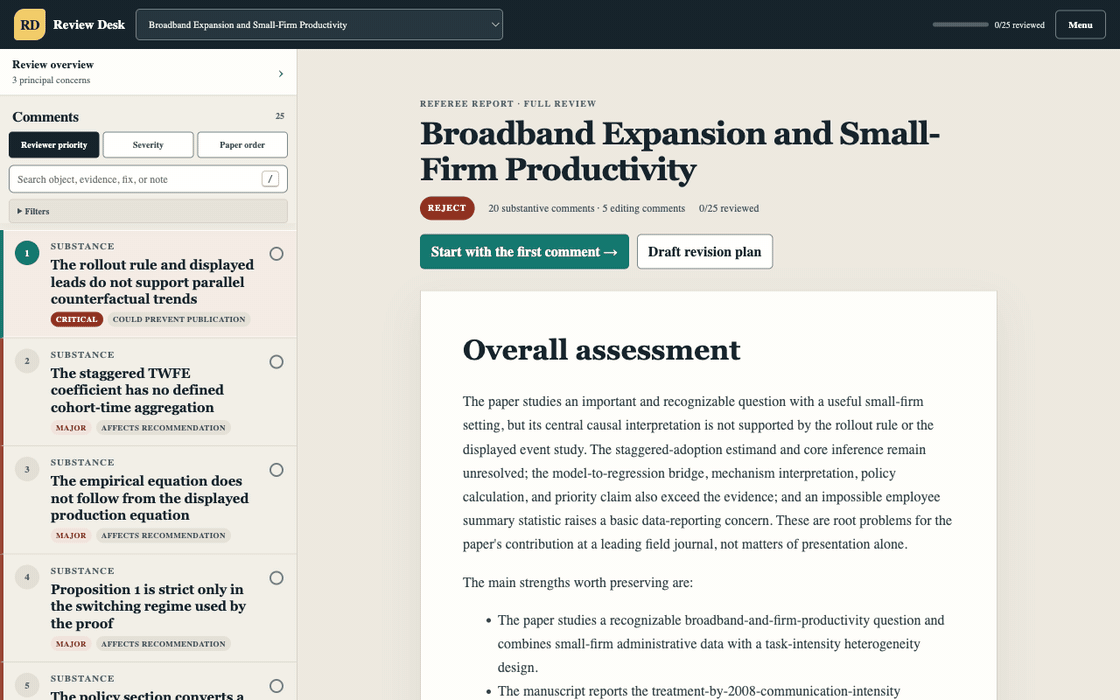Click the number 2 comment badge
Image resolution: width=1120 pixels, height=700 pixels.
[x=27, y=361]
